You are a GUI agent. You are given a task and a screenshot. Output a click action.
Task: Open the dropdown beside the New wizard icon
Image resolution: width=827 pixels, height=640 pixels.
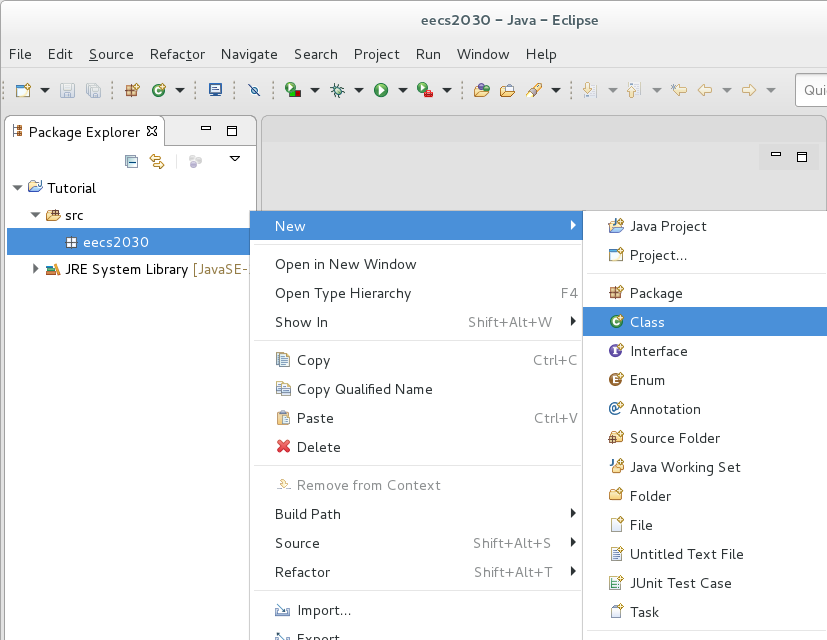pos(45,90)
